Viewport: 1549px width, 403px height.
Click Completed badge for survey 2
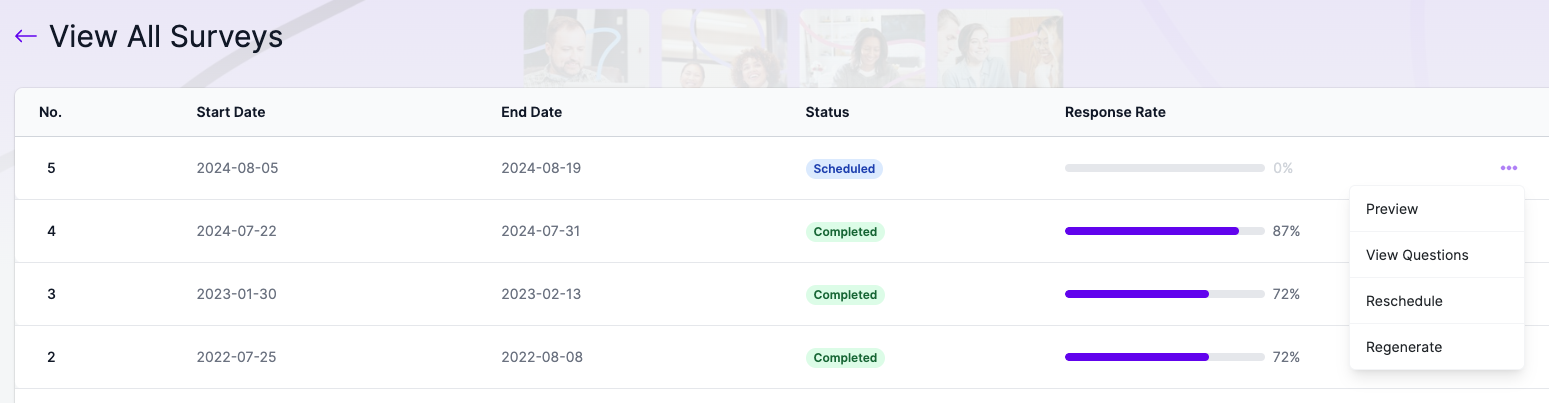845,358
